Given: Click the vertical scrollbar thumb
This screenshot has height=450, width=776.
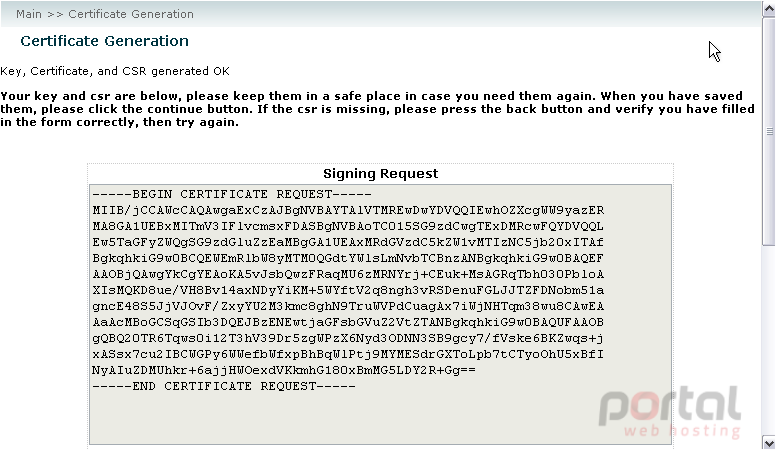Looking at the screenshot, I should point(769,131).
